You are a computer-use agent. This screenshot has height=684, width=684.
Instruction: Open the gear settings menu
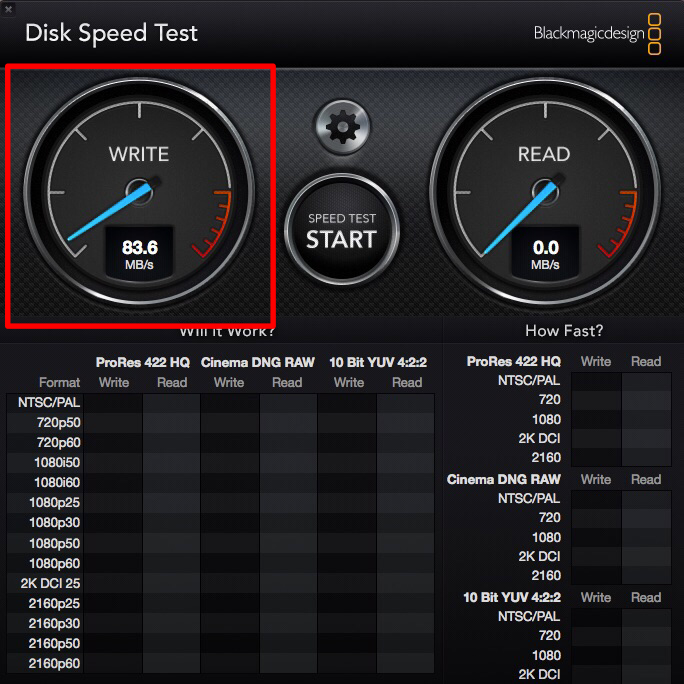point(343,127)
